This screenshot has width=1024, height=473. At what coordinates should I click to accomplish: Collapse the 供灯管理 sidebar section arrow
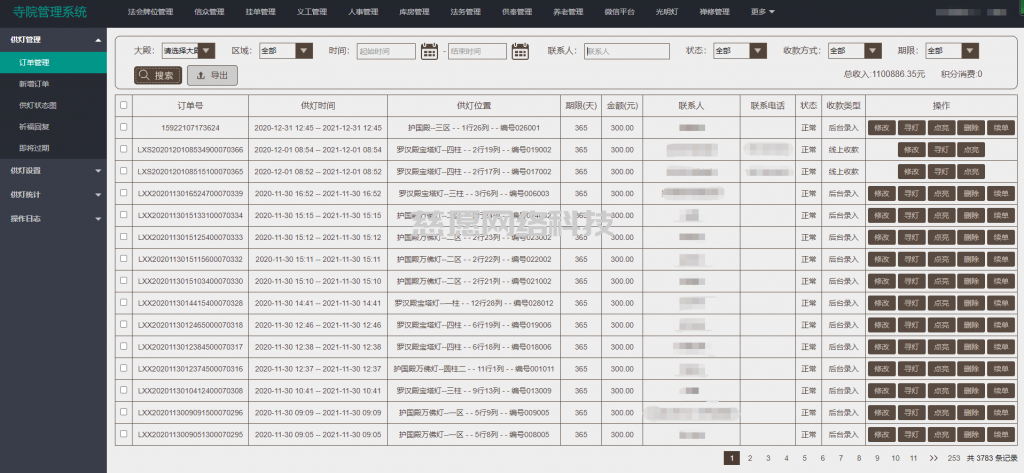pyautogui.click(x=97, y=40)
